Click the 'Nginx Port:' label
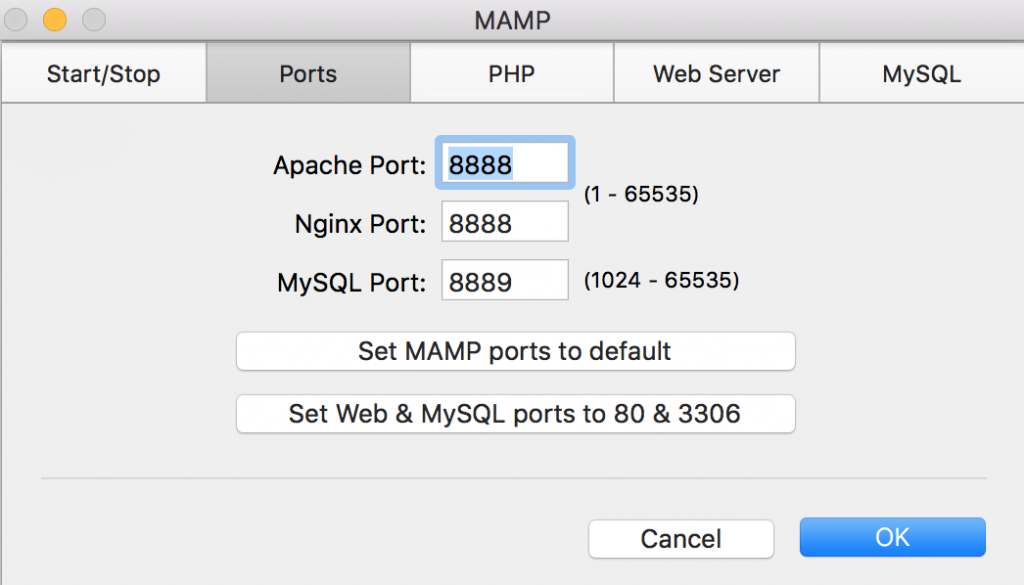 (360, 224)
